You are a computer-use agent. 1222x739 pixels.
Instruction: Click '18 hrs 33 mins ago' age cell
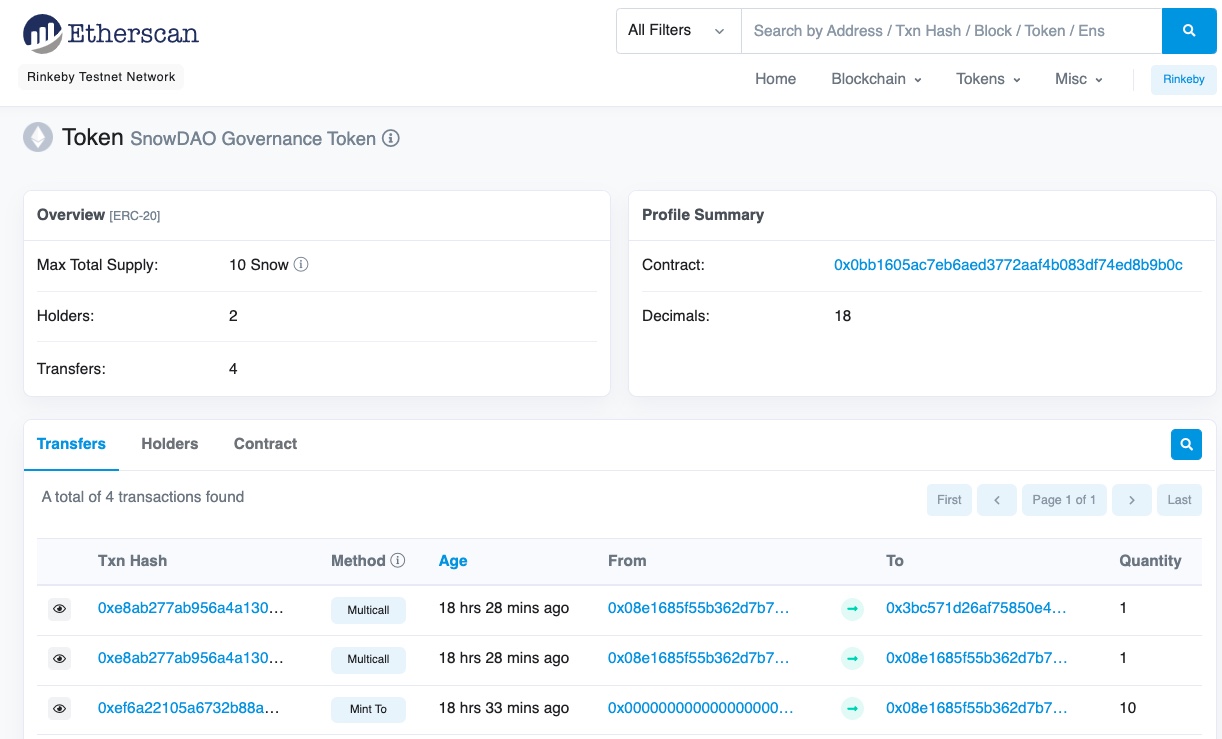point(504,708)
